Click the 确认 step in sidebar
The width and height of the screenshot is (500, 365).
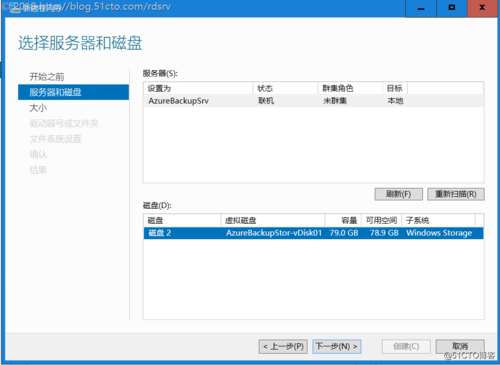pos(38,154)
